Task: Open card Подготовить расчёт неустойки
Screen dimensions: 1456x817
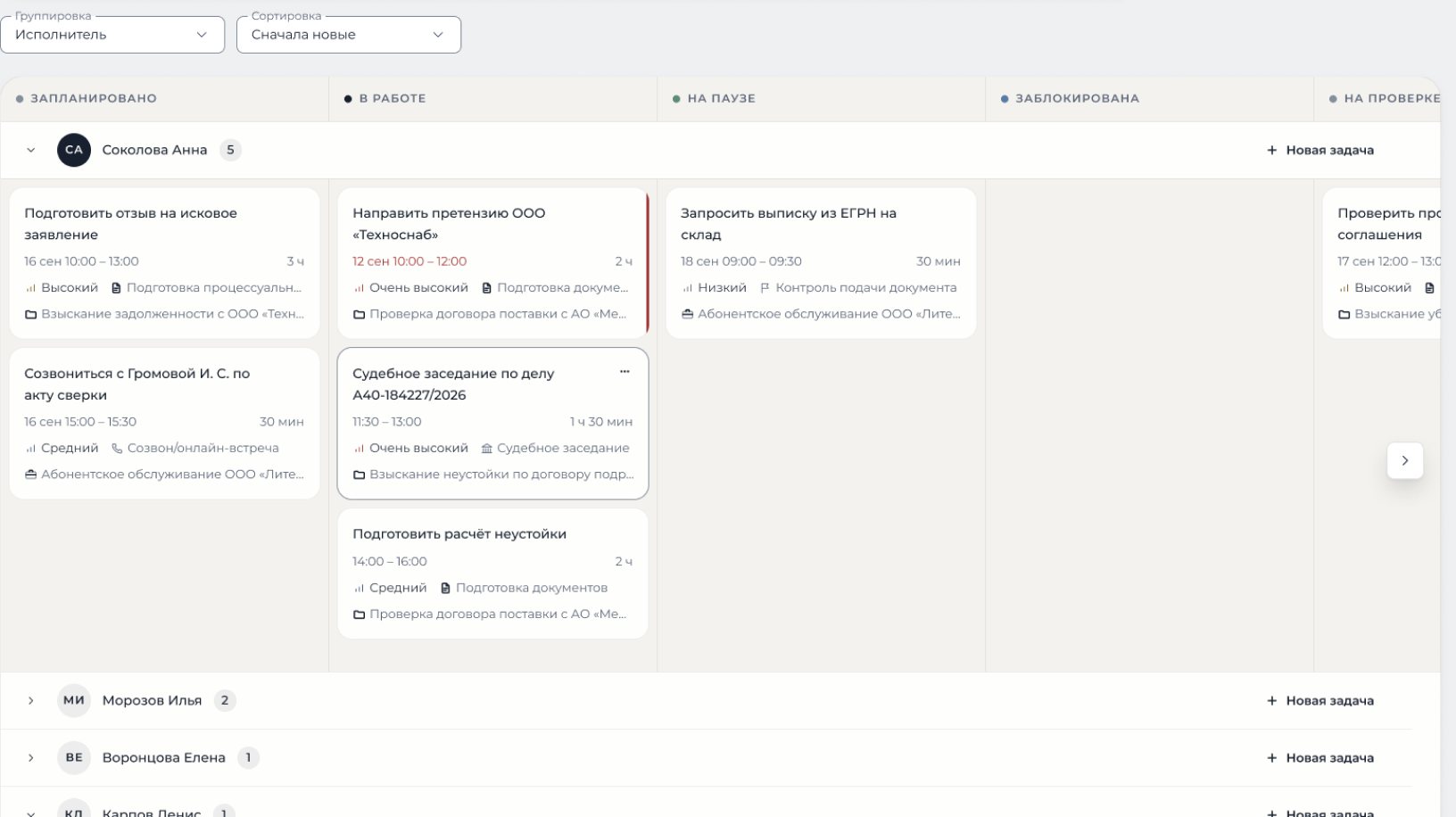Action: click(x=492, y=574)
